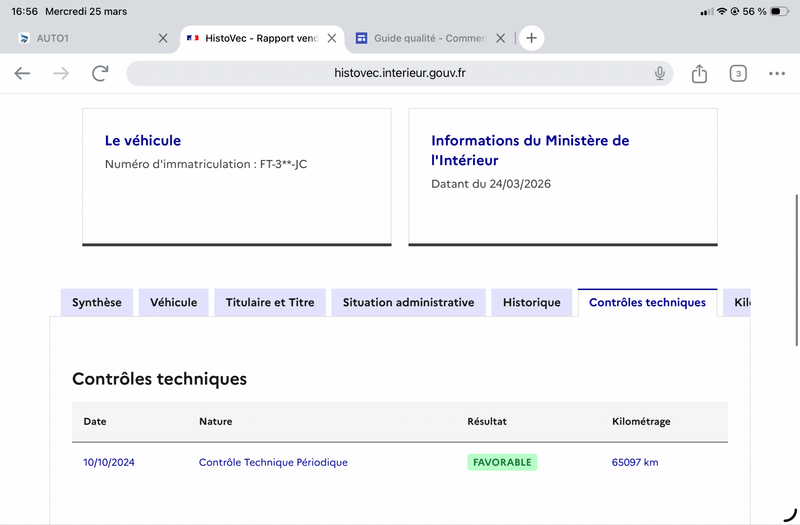Switch to the AUTO1 browser tab
Image resolution: width=800 pixels, height=525 pixels.
(80, 38)
